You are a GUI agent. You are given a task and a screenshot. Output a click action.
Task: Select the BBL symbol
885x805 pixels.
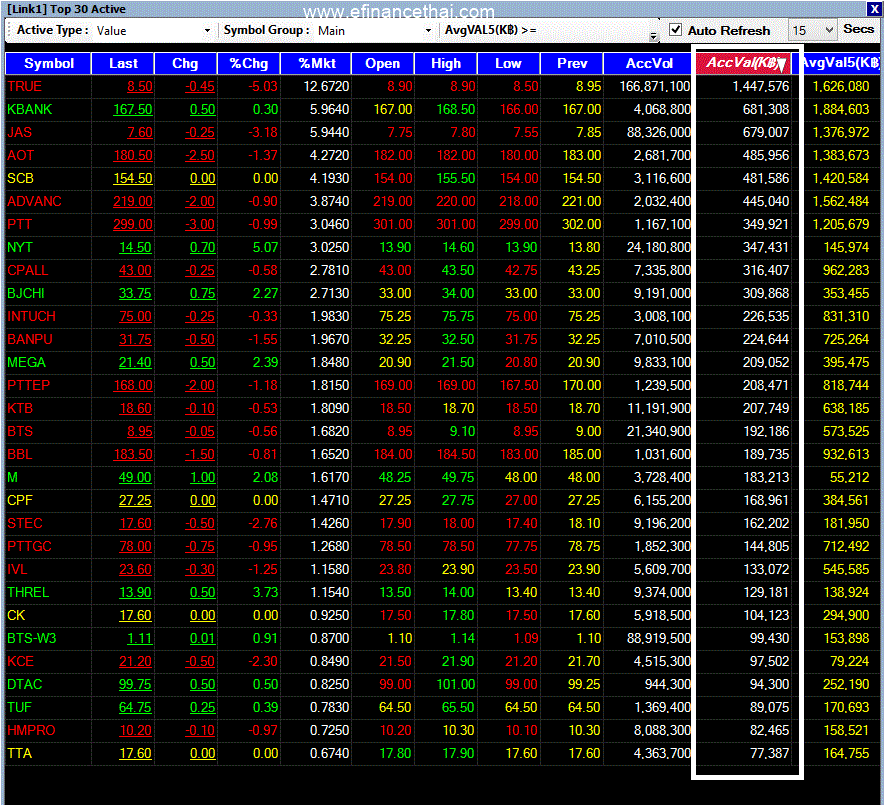tap(20, 454)
